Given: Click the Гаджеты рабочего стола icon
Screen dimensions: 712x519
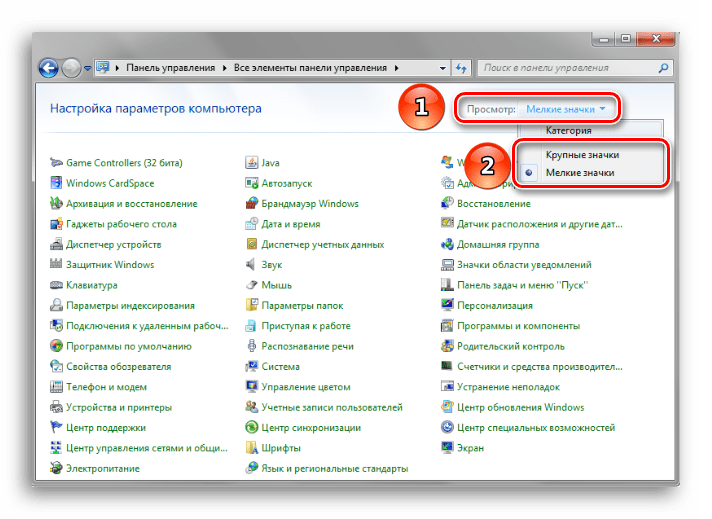Looking at the screenshot, I should click(56, 224).
